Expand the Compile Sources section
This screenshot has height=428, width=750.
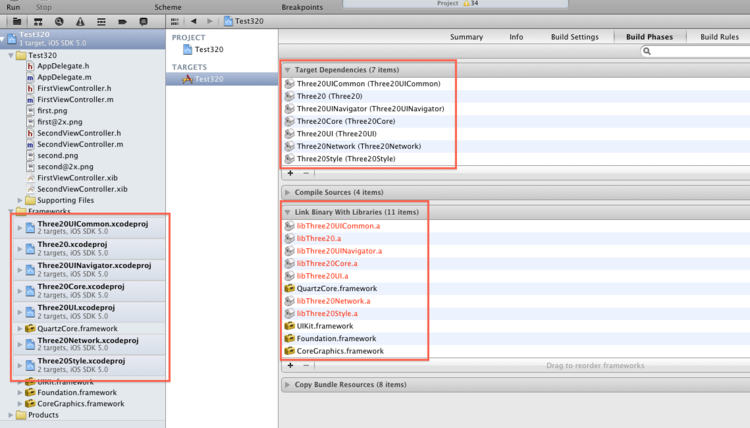point(287,192)
